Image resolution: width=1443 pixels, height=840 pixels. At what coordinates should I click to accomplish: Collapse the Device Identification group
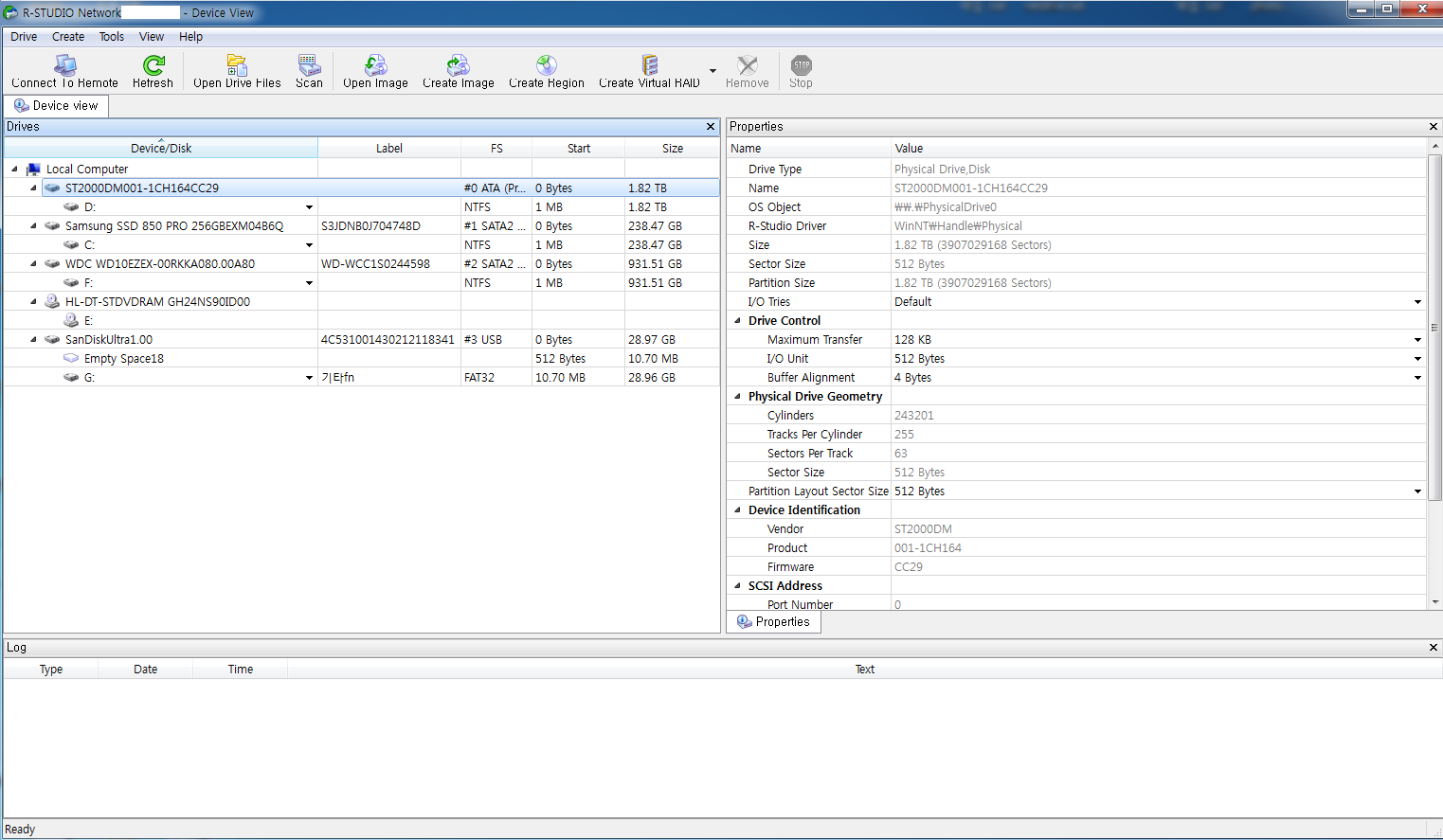(x=738, y=510)
